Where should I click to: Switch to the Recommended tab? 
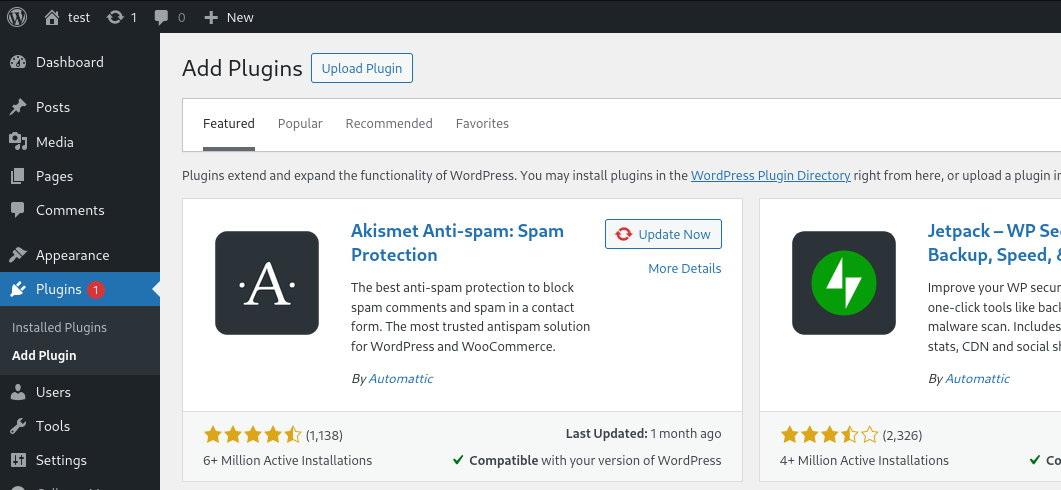pyautogui.click(x=389, y=124)
